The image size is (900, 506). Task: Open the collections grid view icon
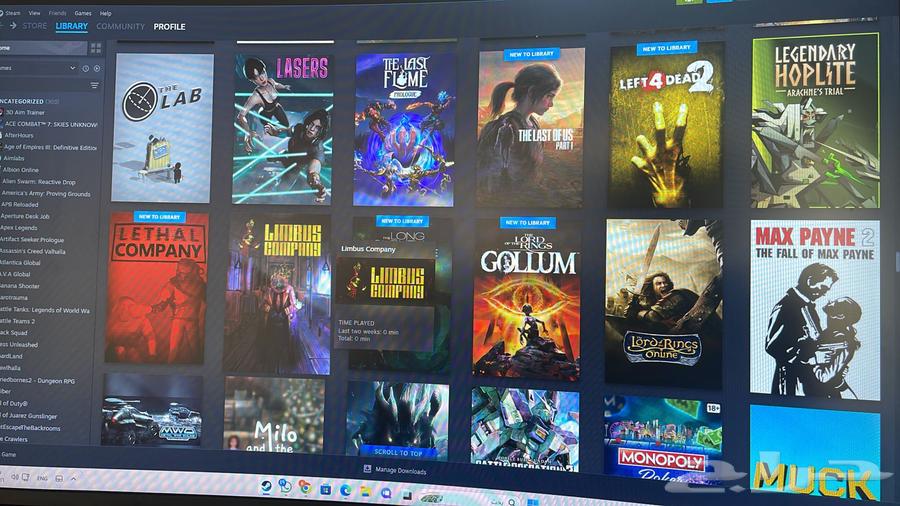click(96, 47)
